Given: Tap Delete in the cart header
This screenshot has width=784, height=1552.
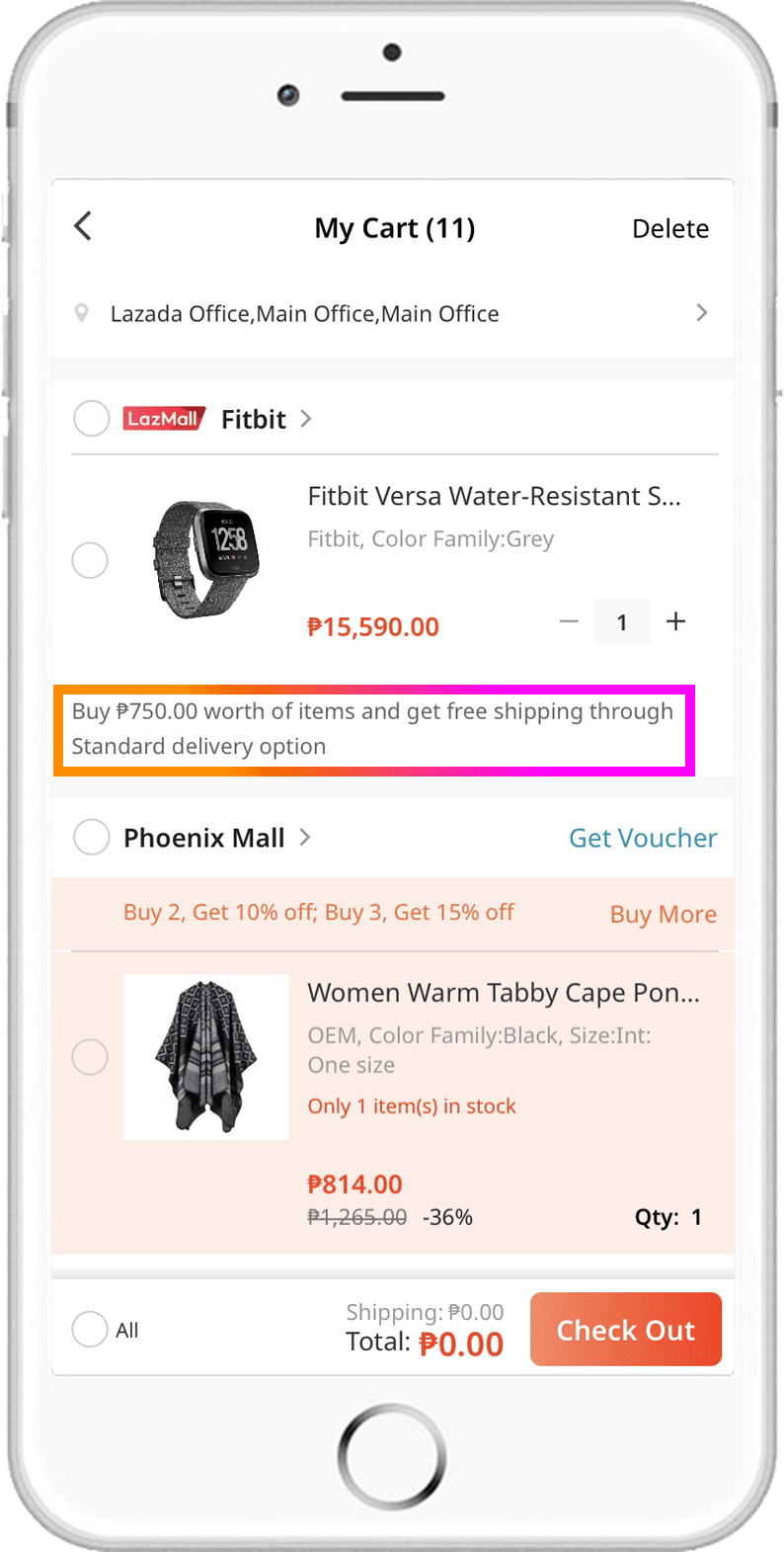Looking at the screenshot, I should [x=670, y=229].
